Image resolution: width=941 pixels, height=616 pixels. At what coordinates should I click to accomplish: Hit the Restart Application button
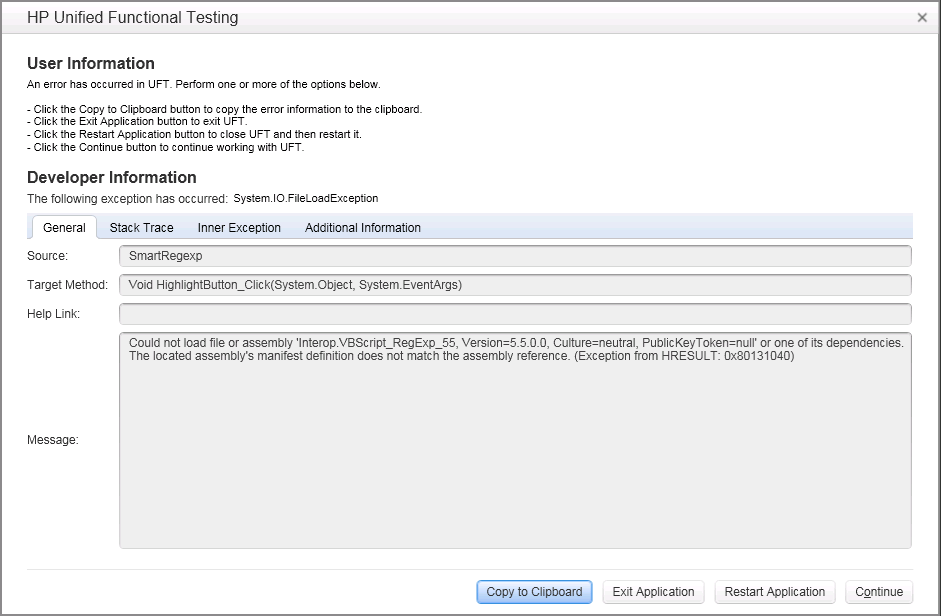pos(774,592)
